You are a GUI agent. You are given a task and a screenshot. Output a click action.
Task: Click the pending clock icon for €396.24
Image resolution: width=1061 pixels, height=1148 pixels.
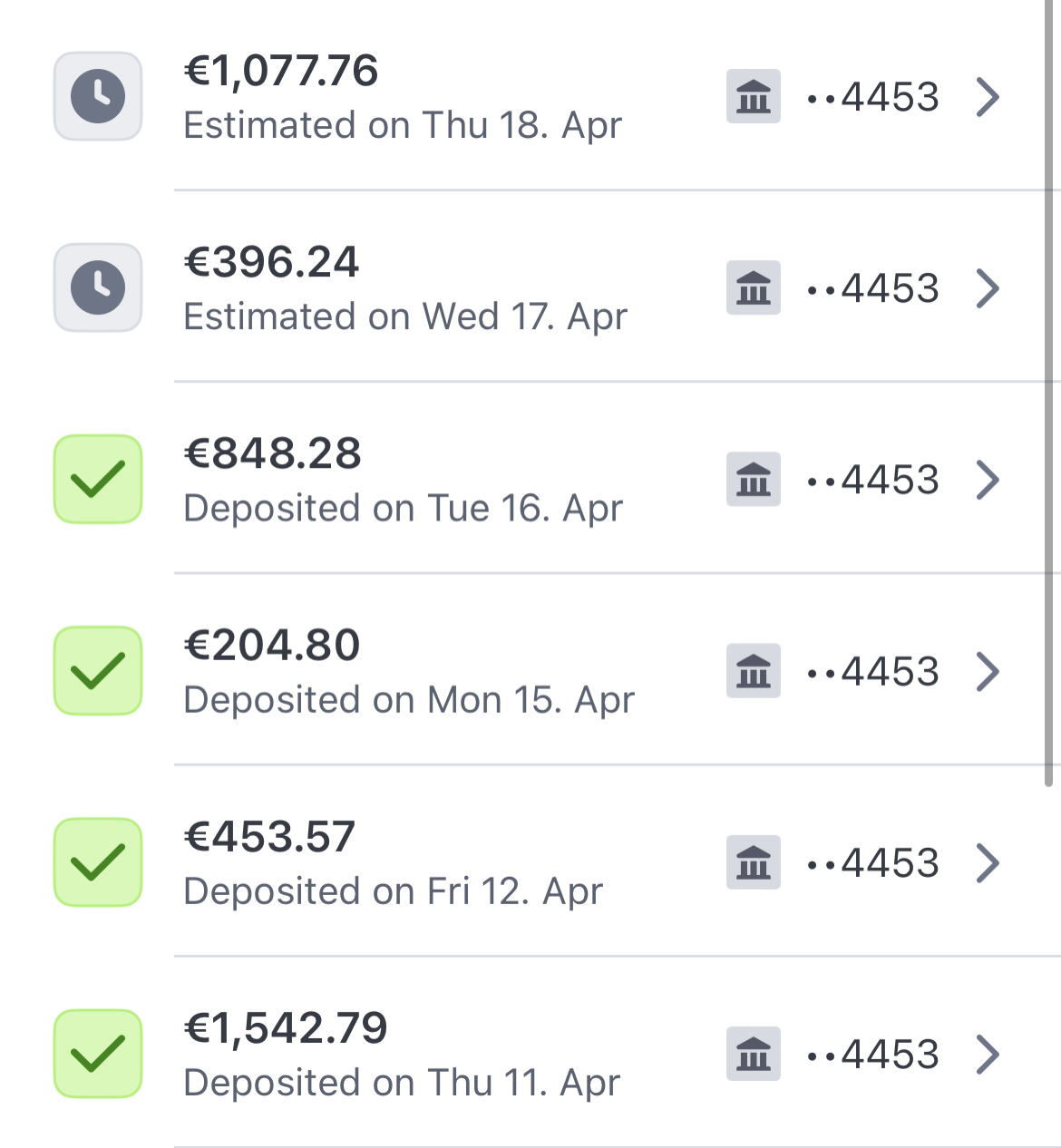click(x=98, y=287)
